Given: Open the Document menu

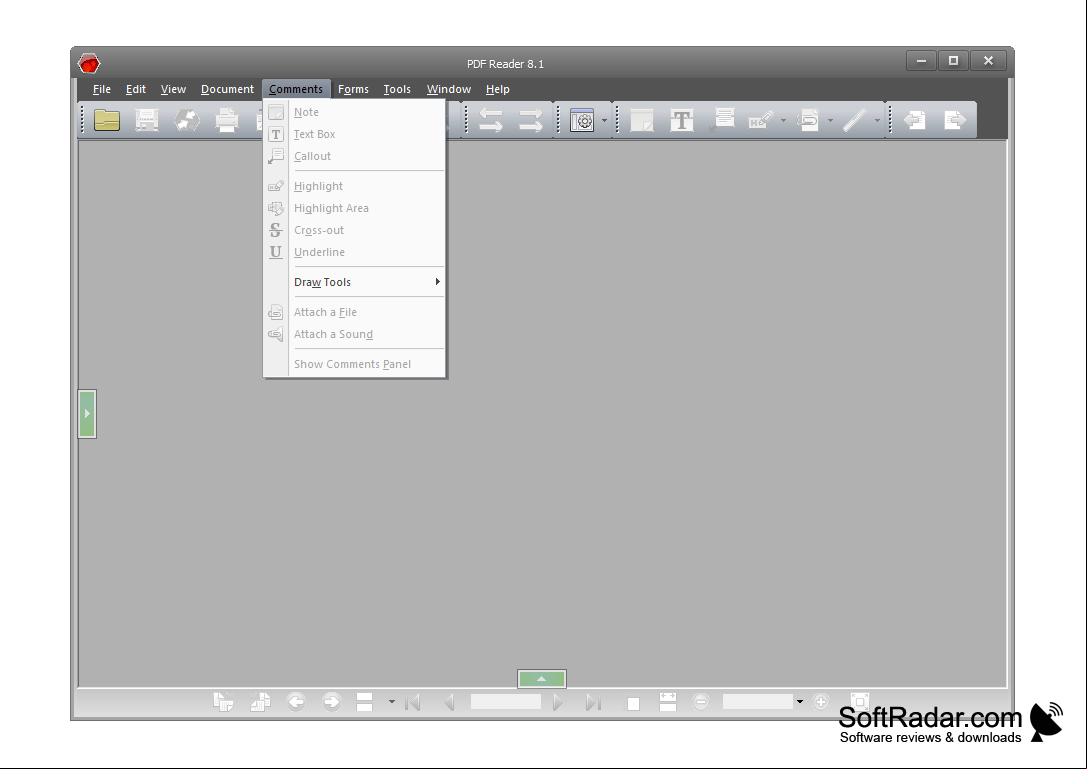Looking at the screenshot, I should pos(227,89).
